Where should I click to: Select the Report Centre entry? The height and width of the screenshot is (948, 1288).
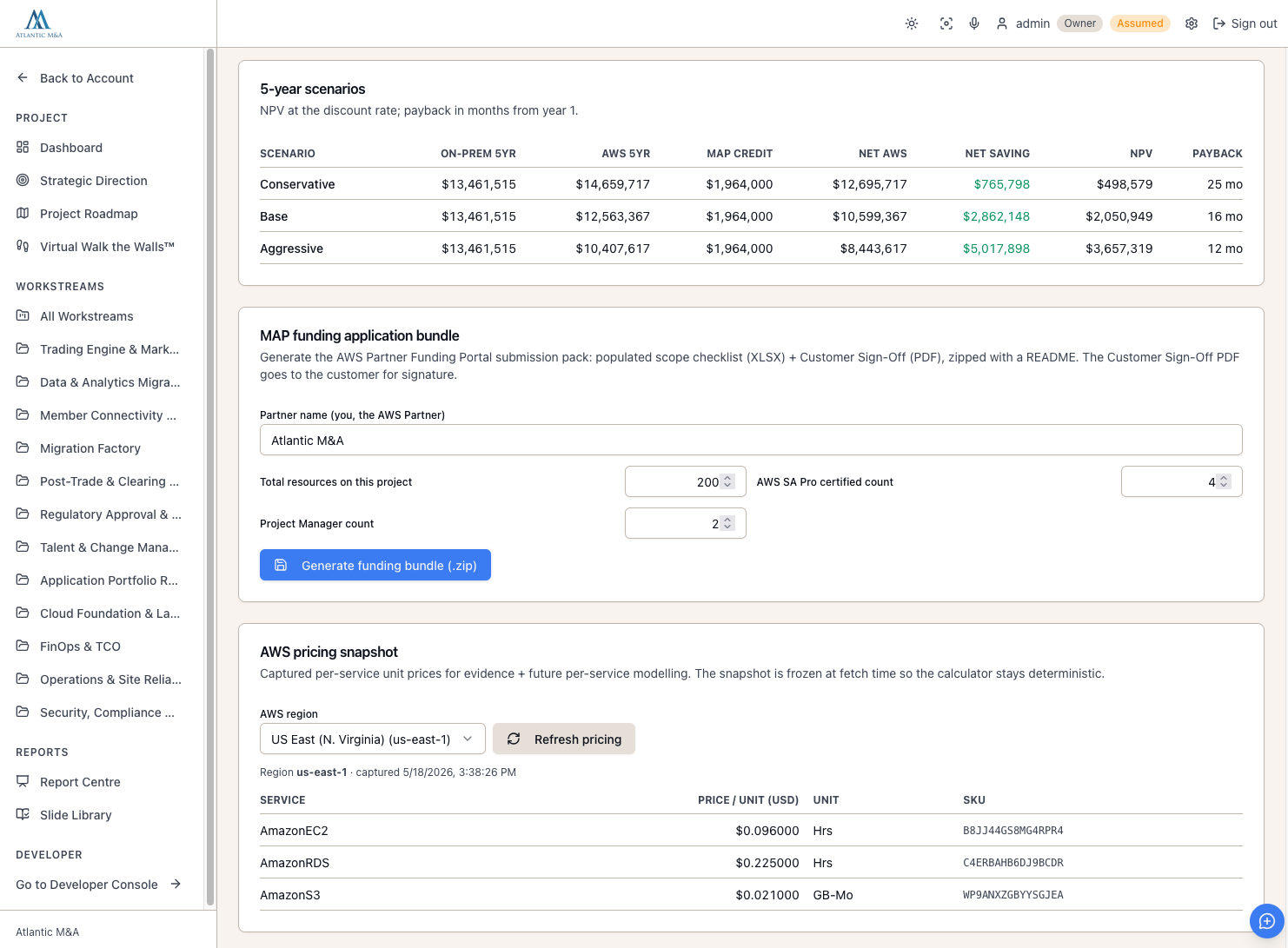click(80, 782)
